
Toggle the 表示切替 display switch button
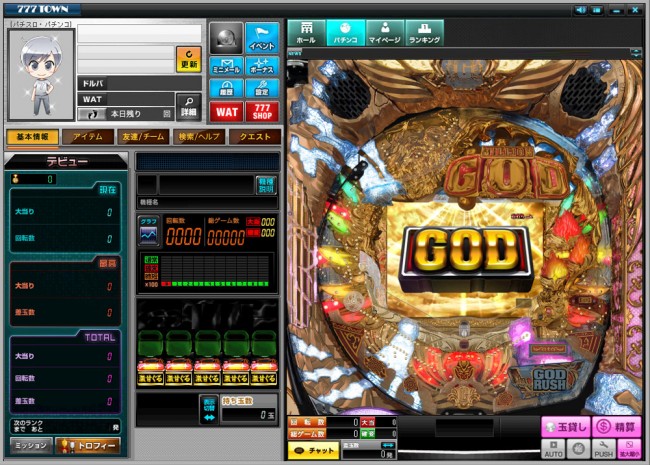209,409
